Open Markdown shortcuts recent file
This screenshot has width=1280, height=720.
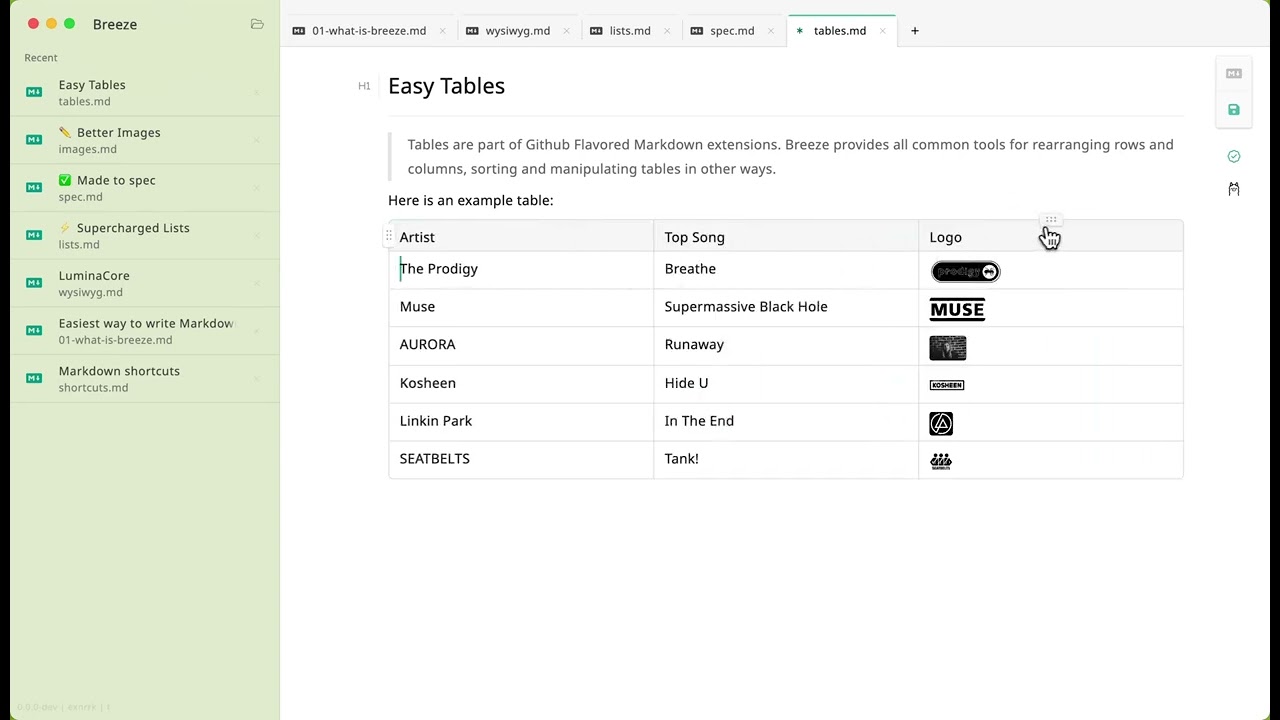[x=145, y=378]
